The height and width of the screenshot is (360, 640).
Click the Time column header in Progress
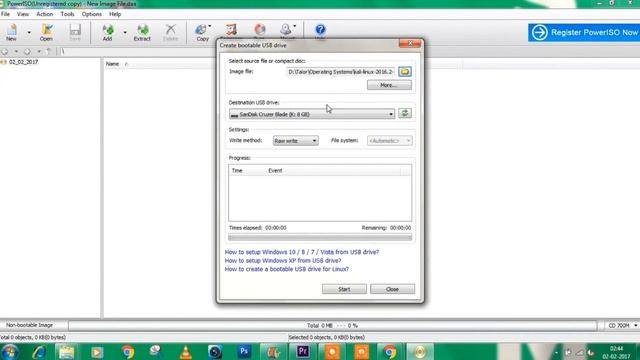click(x=237, y=171)
